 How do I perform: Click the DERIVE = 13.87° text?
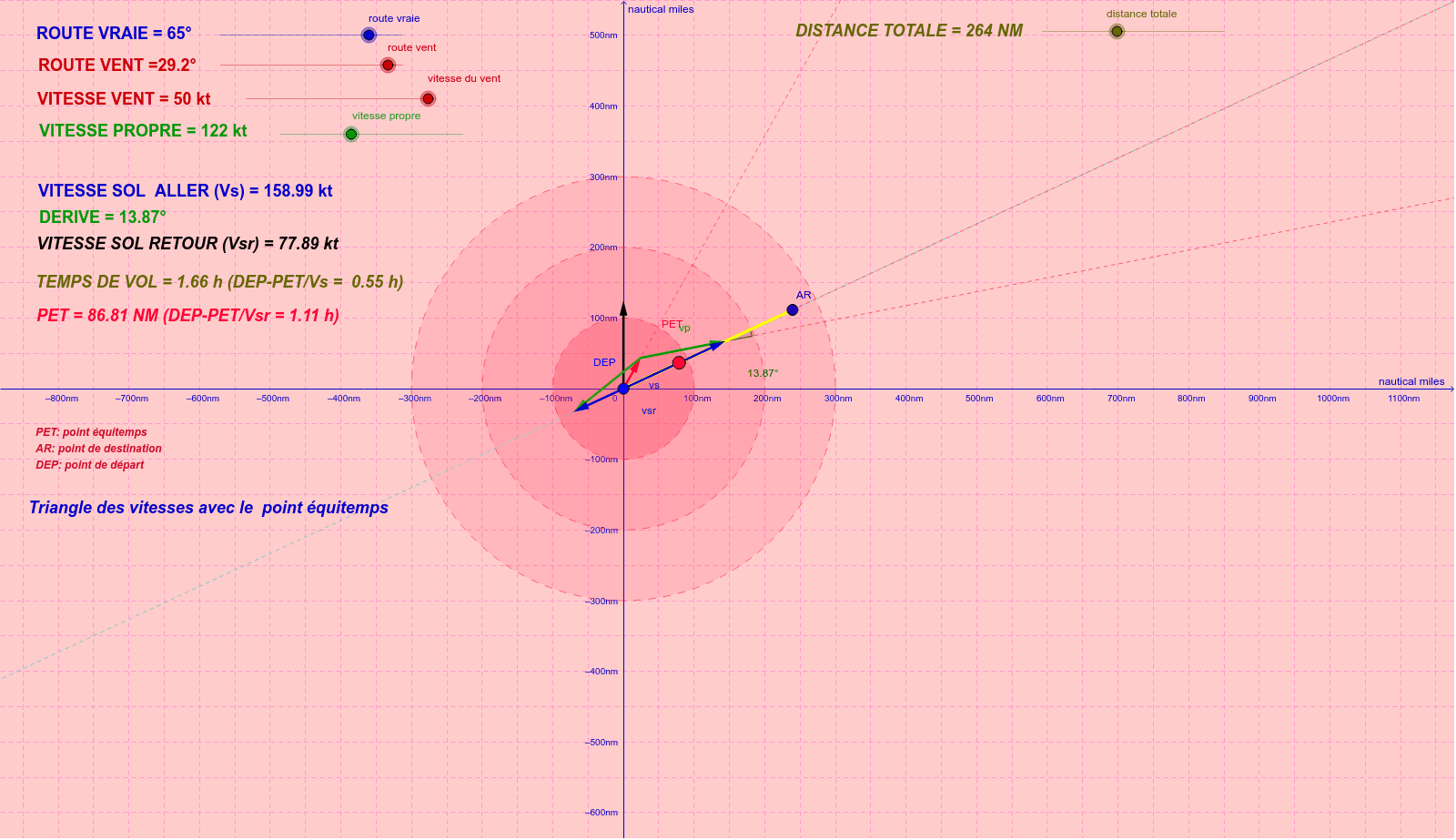tap(103, 217)
